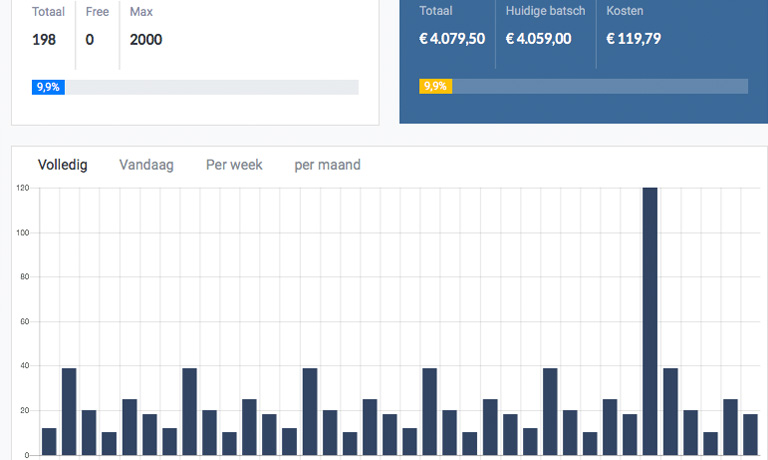Click the 120 label on the y-axis
This screenshot has width=768, height=460.
[x=23, y=188]
